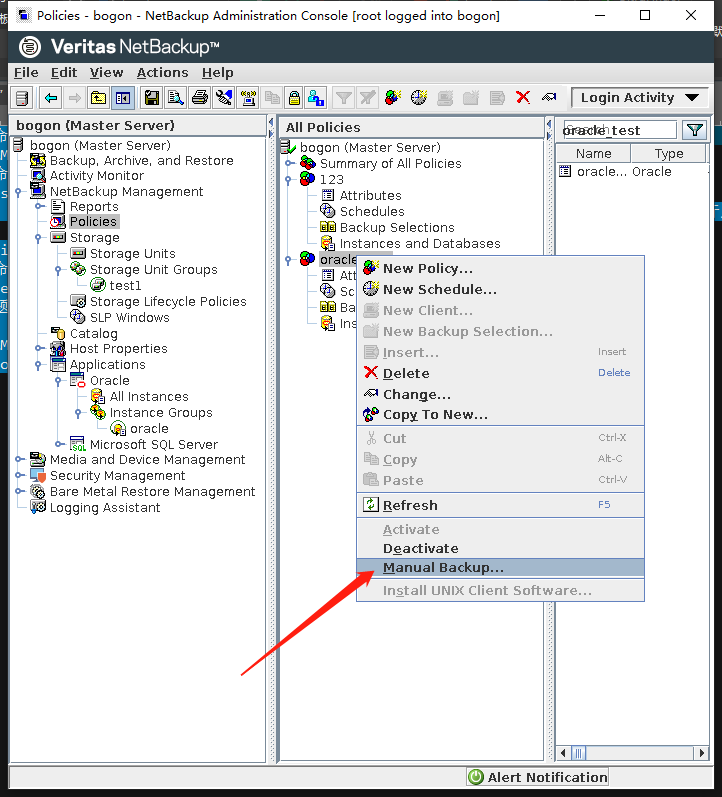Viewport: 722px width, 797px height.
Task: Choose Manual Backup... from the context menu
Action: (x=500, y=568)
